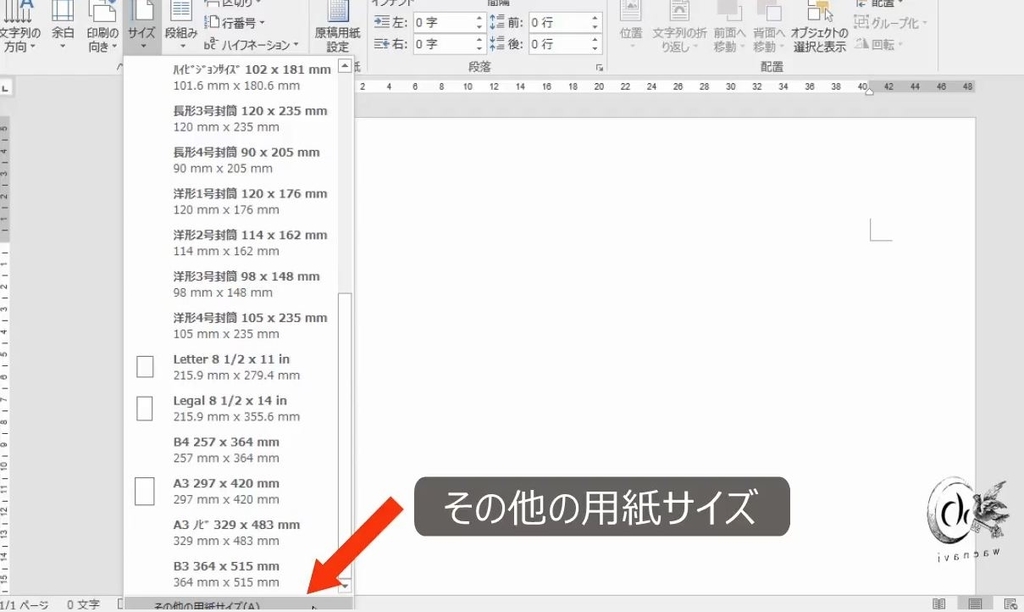Click the 文字列の折り返し wrap text button

pyautogui.click(x=679, y=27)
